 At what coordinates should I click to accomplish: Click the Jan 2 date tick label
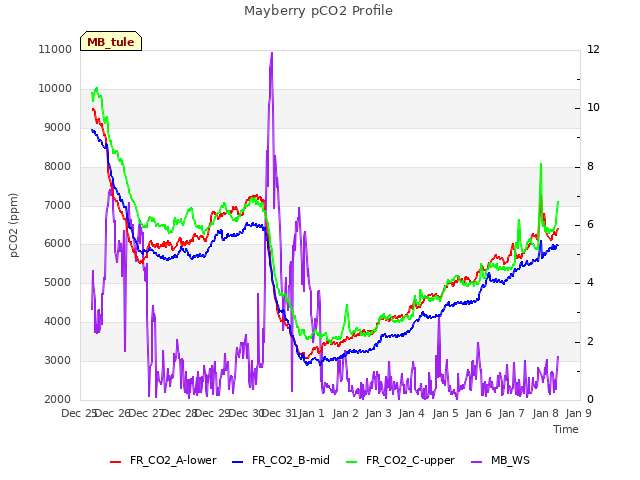pos(345,413)
